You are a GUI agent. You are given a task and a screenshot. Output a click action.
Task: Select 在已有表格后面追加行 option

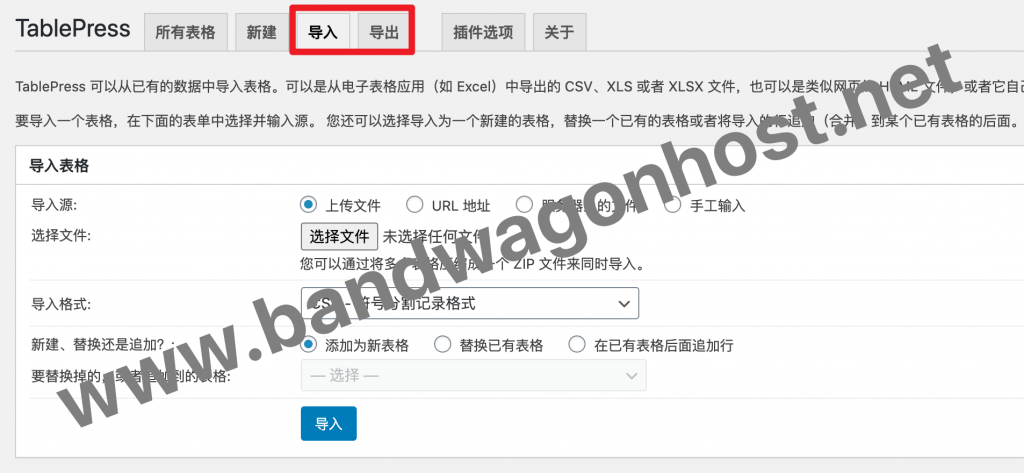tap(577, 344)
